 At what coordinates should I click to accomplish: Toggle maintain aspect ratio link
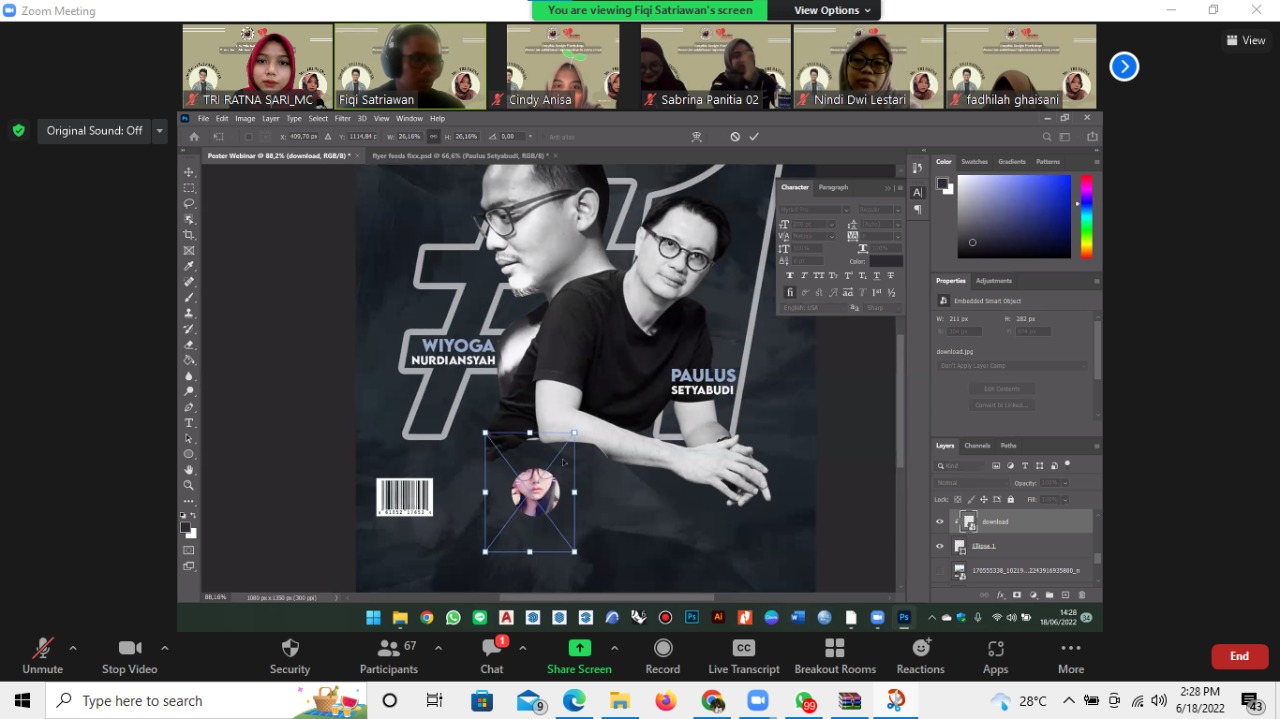433,137
